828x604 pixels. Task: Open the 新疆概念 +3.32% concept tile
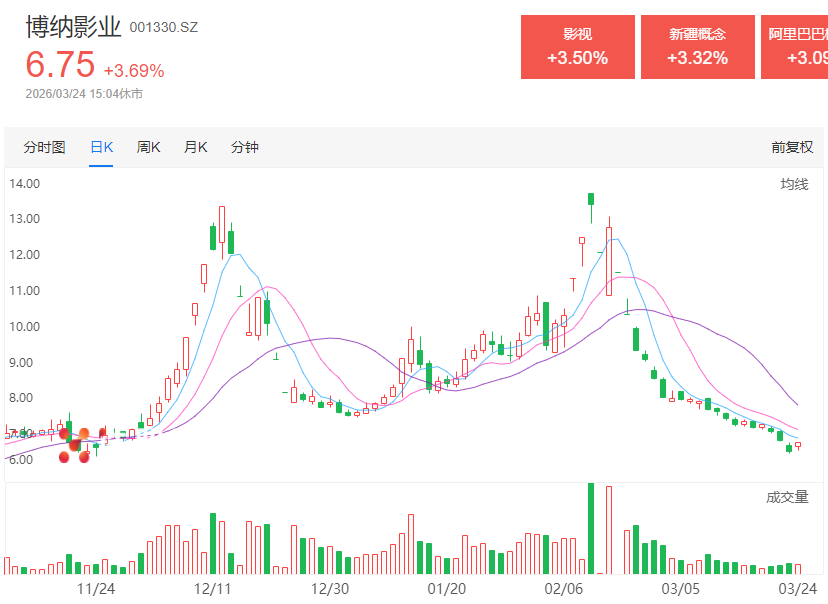[x=697, y=47]
